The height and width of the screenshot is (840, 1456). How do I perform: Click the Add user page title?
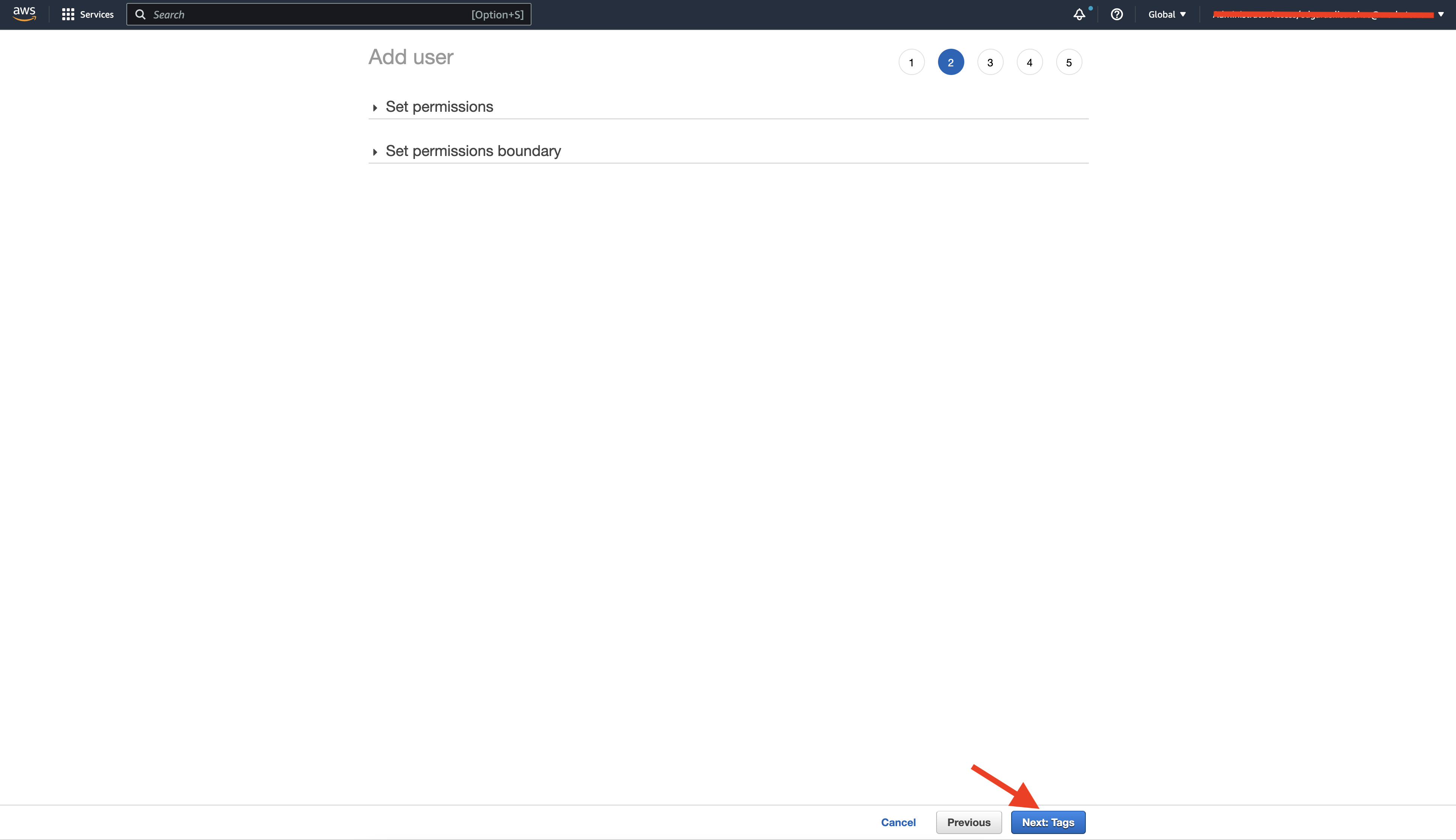(x=410, y=57)
